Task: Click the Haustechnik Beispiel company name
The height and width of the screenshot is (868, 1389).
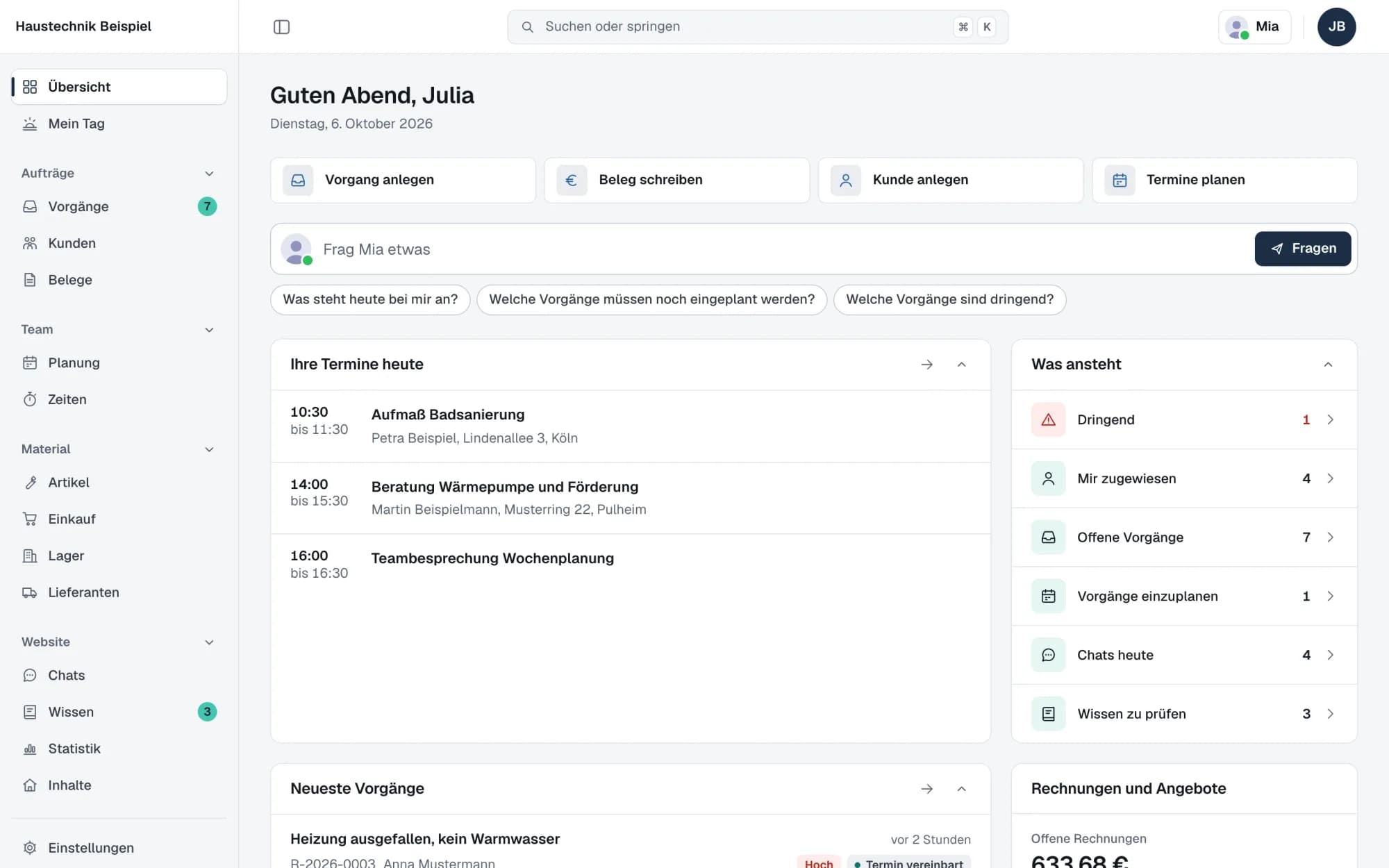Action: click(83, 26)
